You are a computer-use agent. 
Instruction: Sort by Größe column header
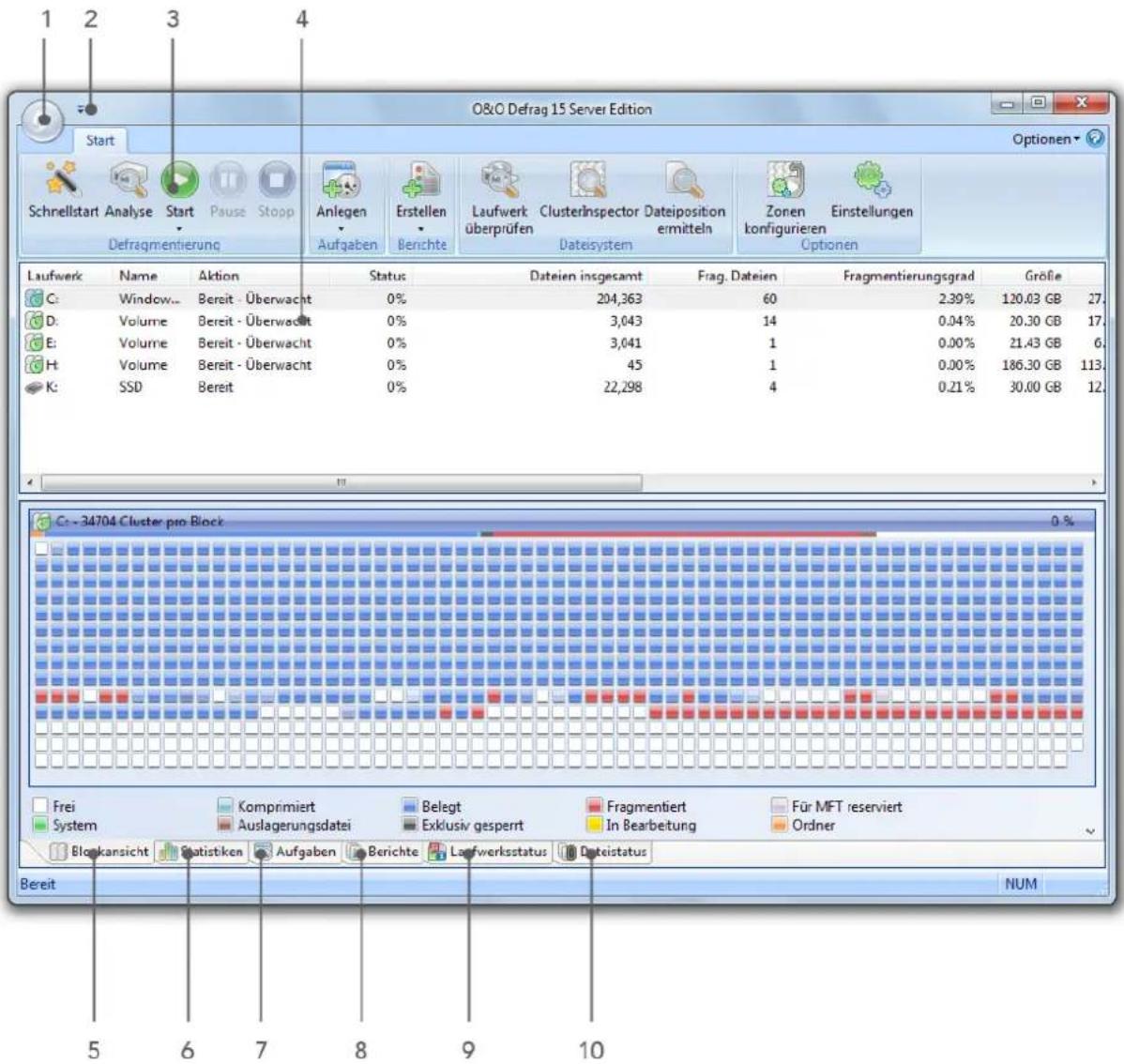coord(1043,275)
